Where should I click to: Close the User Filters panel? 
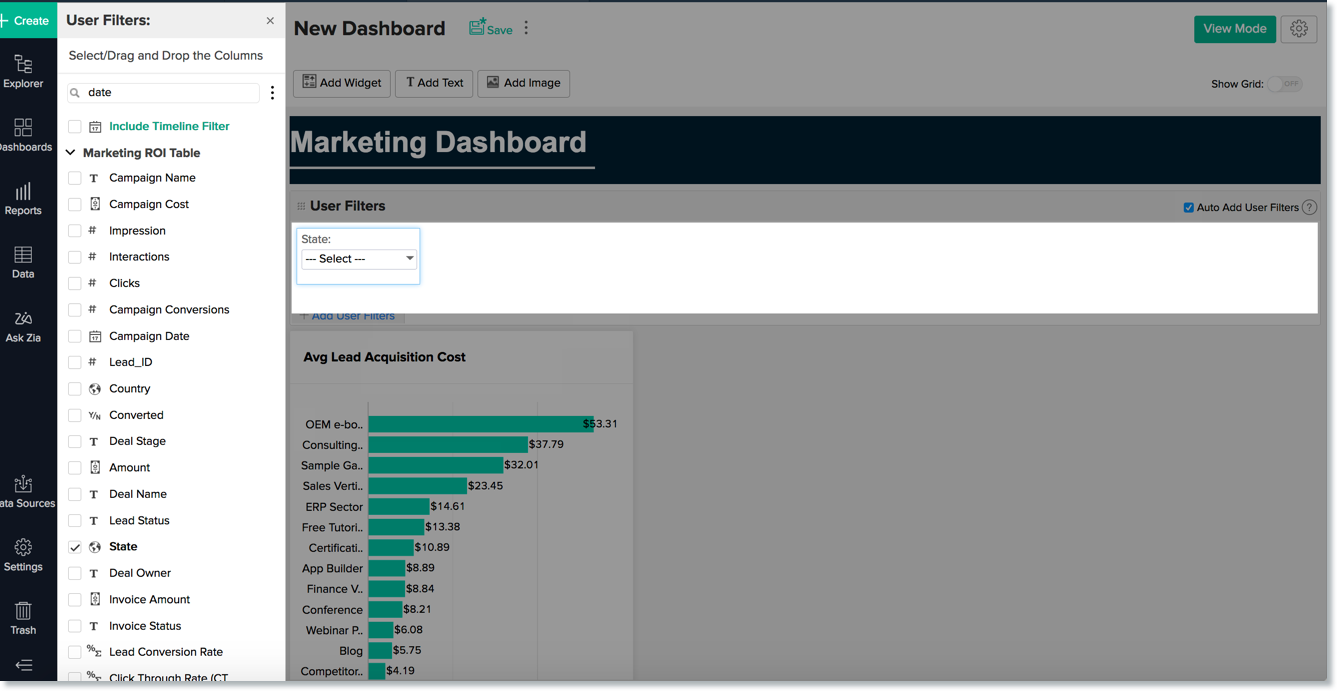pyautogui.click(x=270, y=20)
